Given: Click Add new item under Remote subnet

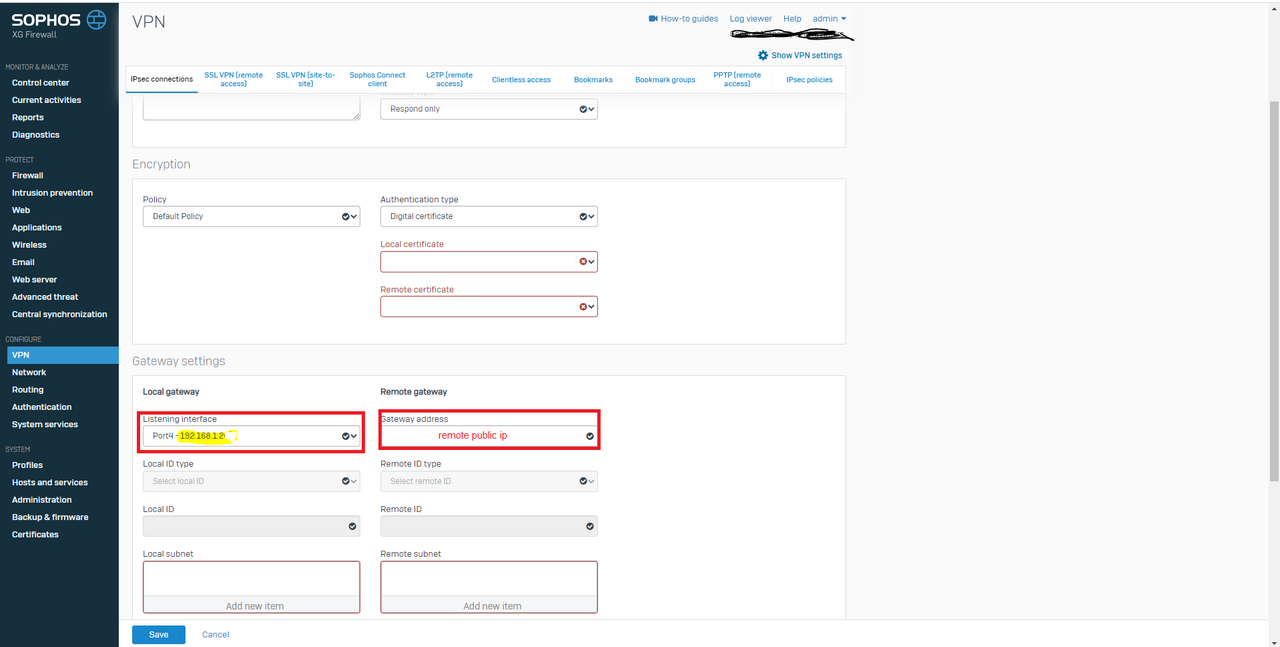Looking at the screenshot, I should [x=489, y=605].
